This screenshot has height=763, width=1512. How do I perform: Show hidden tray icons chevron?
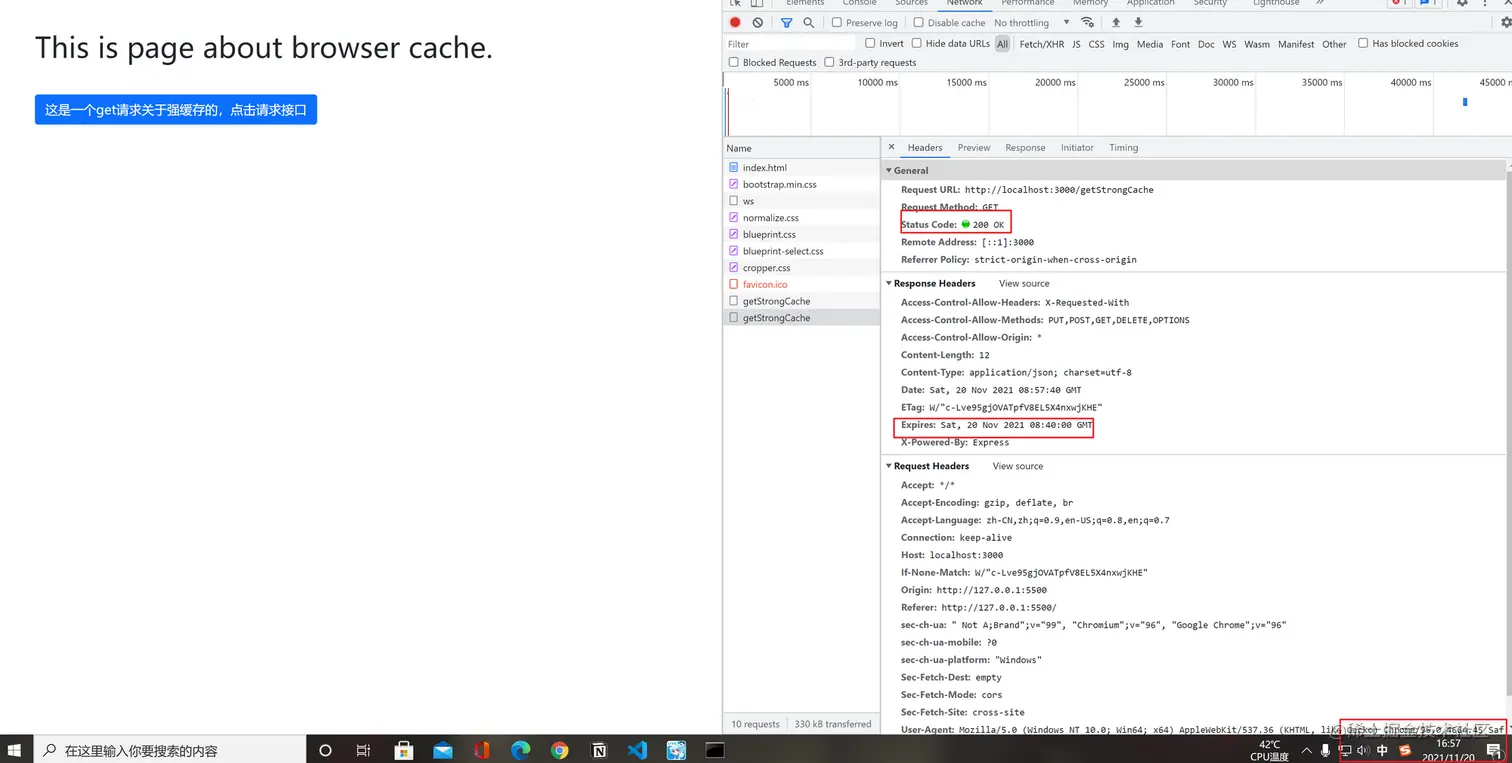tap(1306, 750)
